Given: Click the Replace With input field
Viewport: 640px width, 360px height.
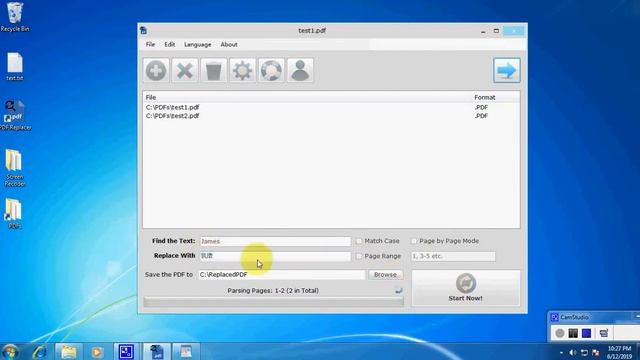Looking at the screenshot, I should click(275, 256).
